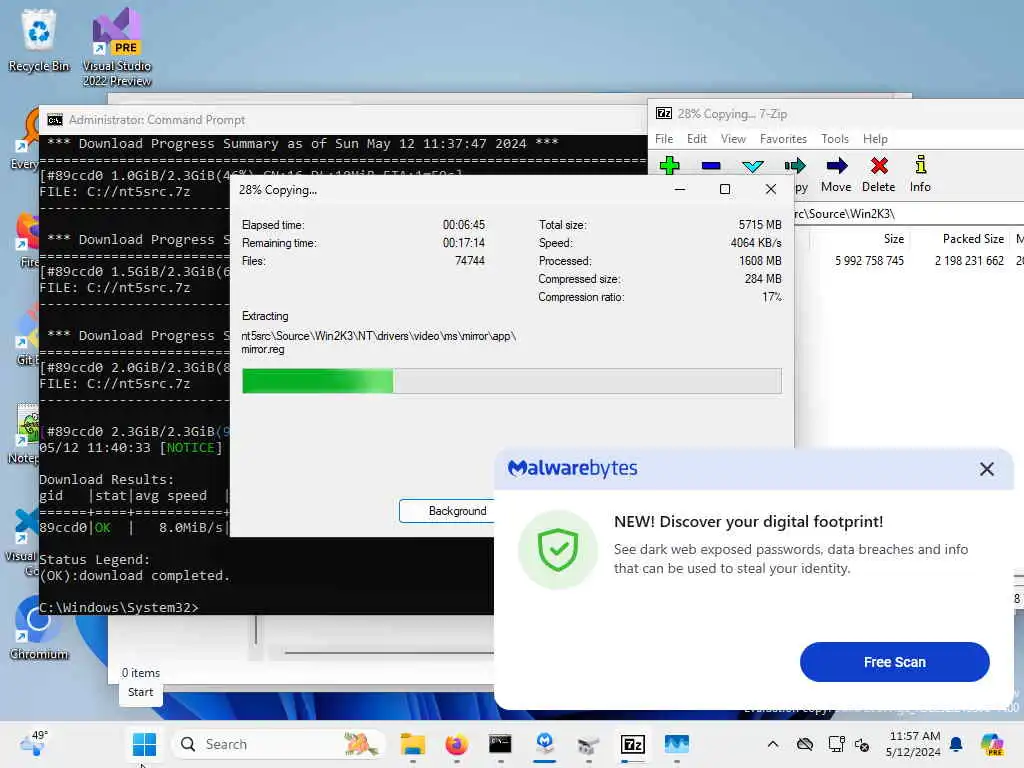The height and width of the screenshot is (768, 1024).
Task: Open the Recycle Bin desktop icon
Action: 39,40
